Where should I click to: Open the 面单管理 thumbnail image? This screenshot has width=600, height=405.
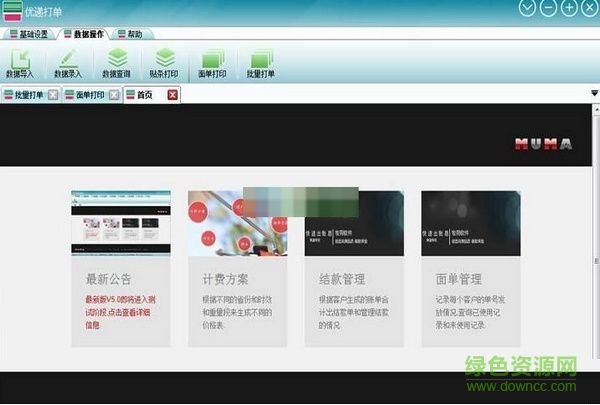[471, 223]
